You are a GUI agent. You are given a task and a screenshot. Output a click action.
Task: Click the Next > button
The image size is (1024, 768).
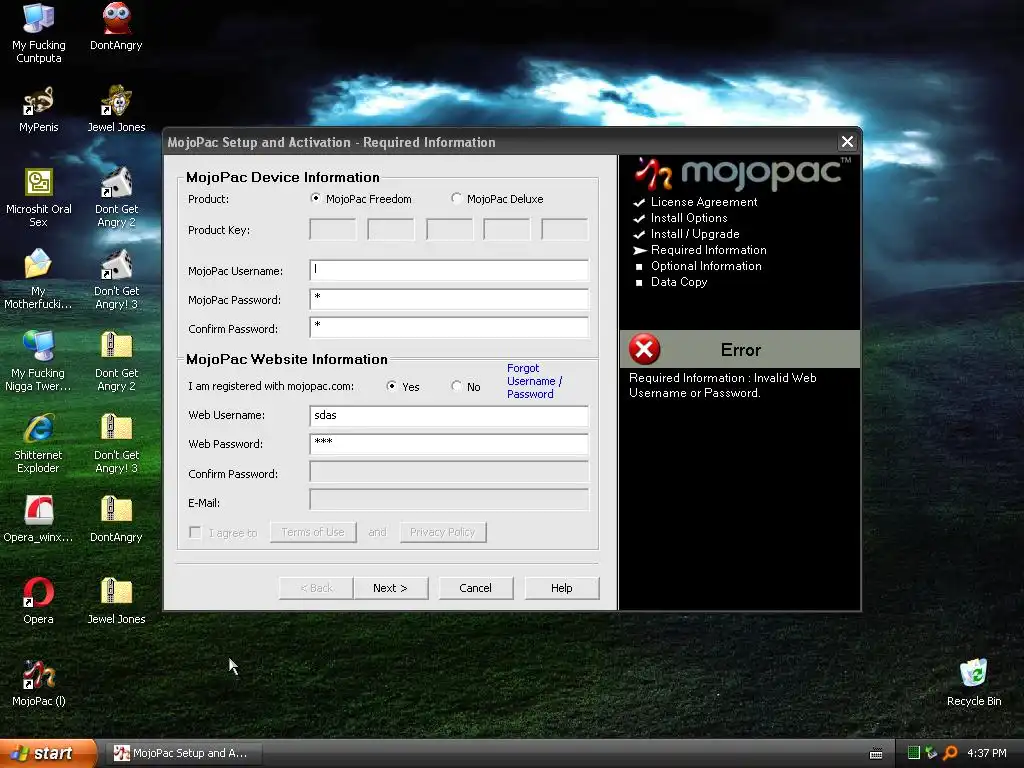tap(391, 588)
